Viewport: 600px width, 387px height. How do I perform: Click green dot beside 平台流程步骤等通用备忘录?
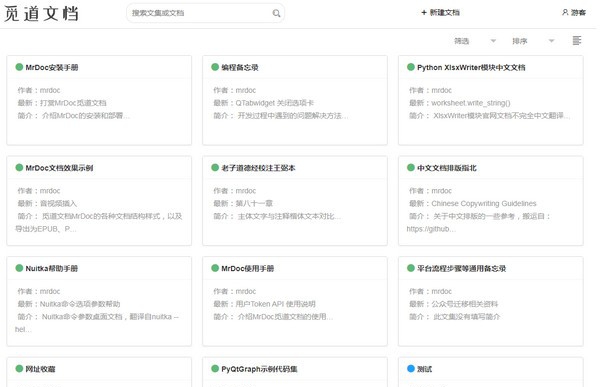point(411,268)
